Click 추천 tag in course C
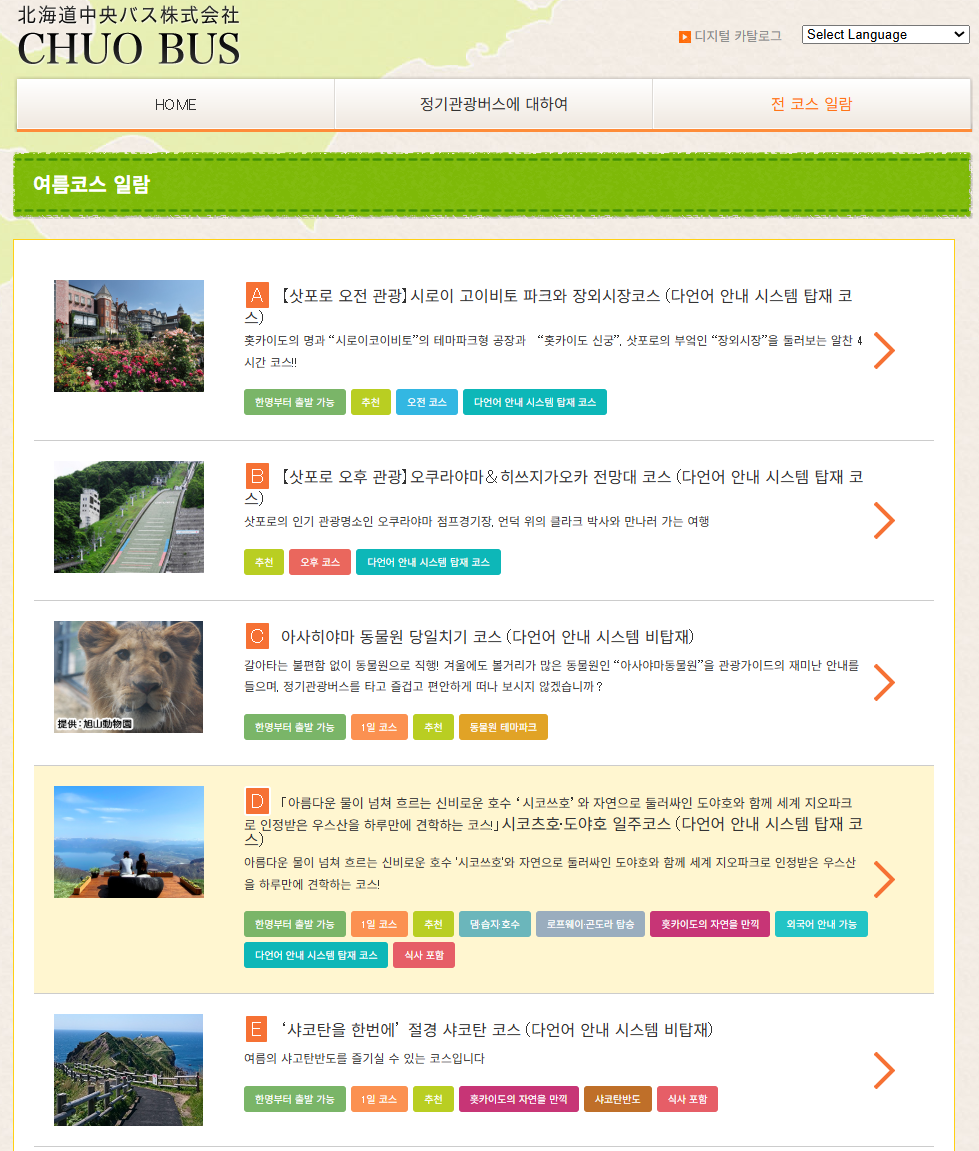This screenshot has width=979, height=1151. click(x=433, y=727)
